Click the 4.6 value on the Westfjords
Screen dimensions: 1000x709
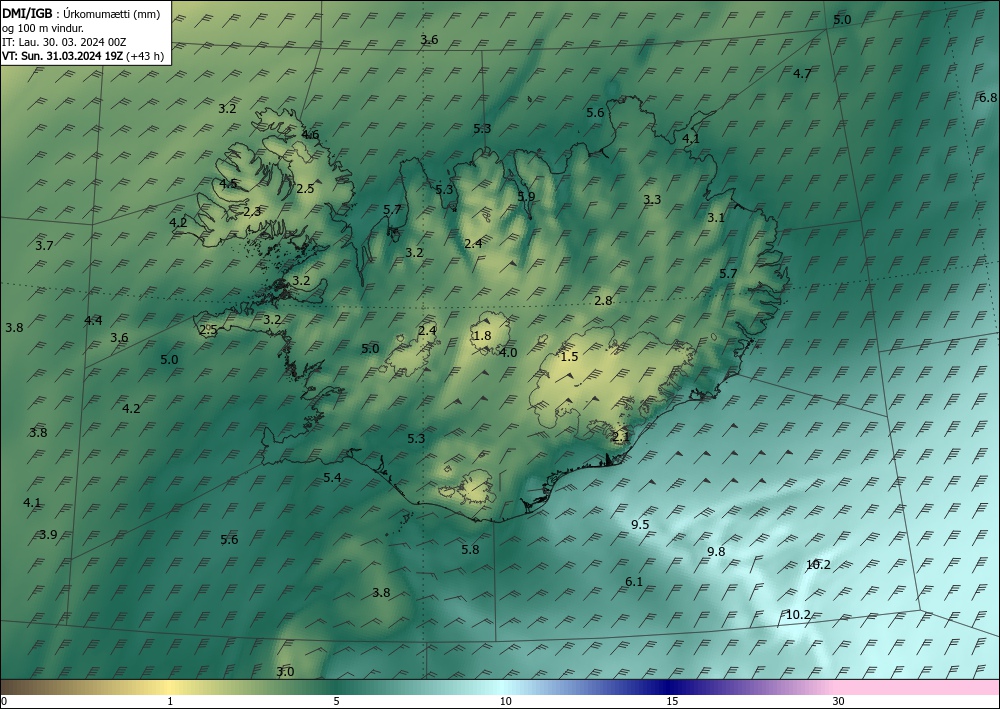[x=310, y=135]
